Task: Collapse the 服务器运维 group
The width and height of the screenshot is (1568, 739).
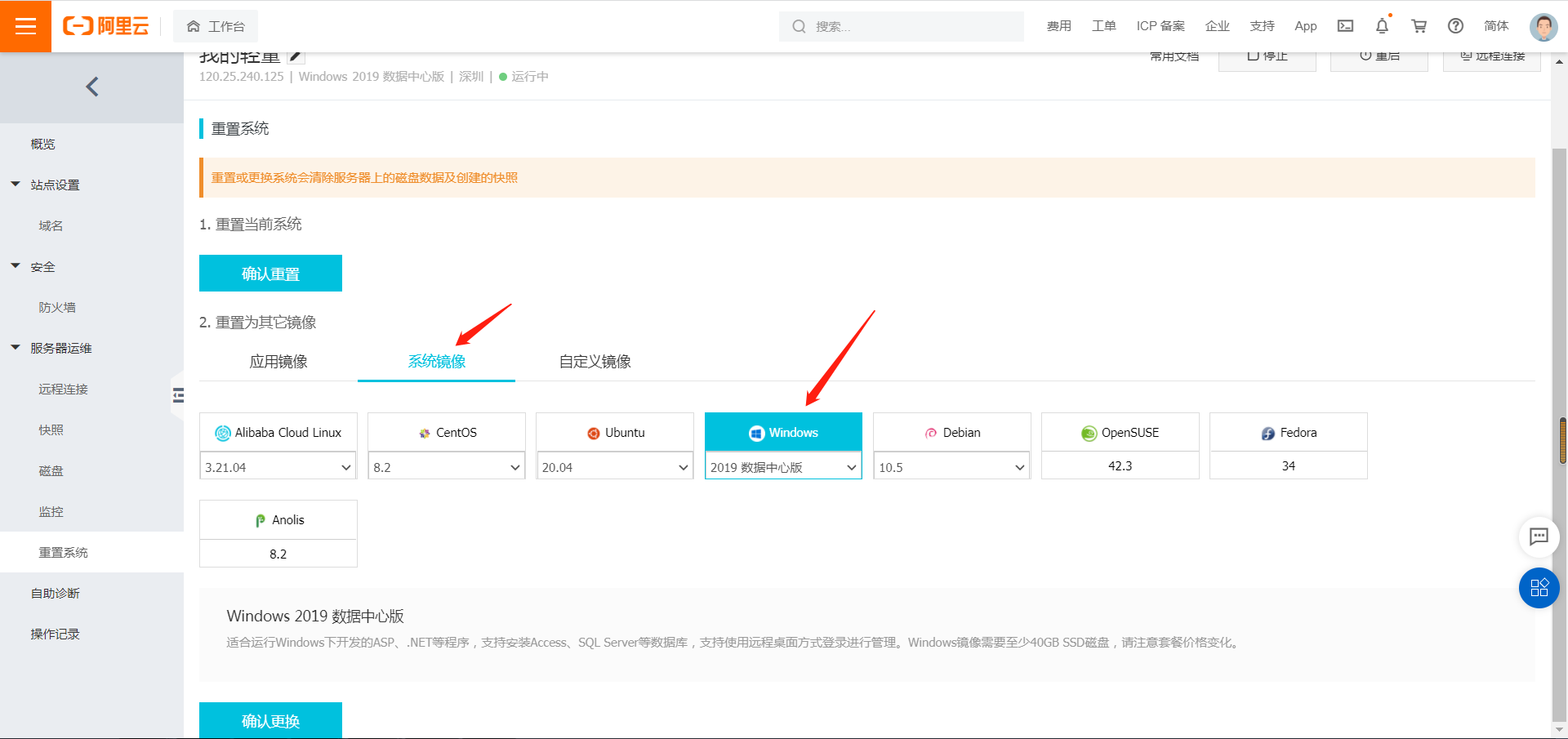Action: tap(16, 348)
